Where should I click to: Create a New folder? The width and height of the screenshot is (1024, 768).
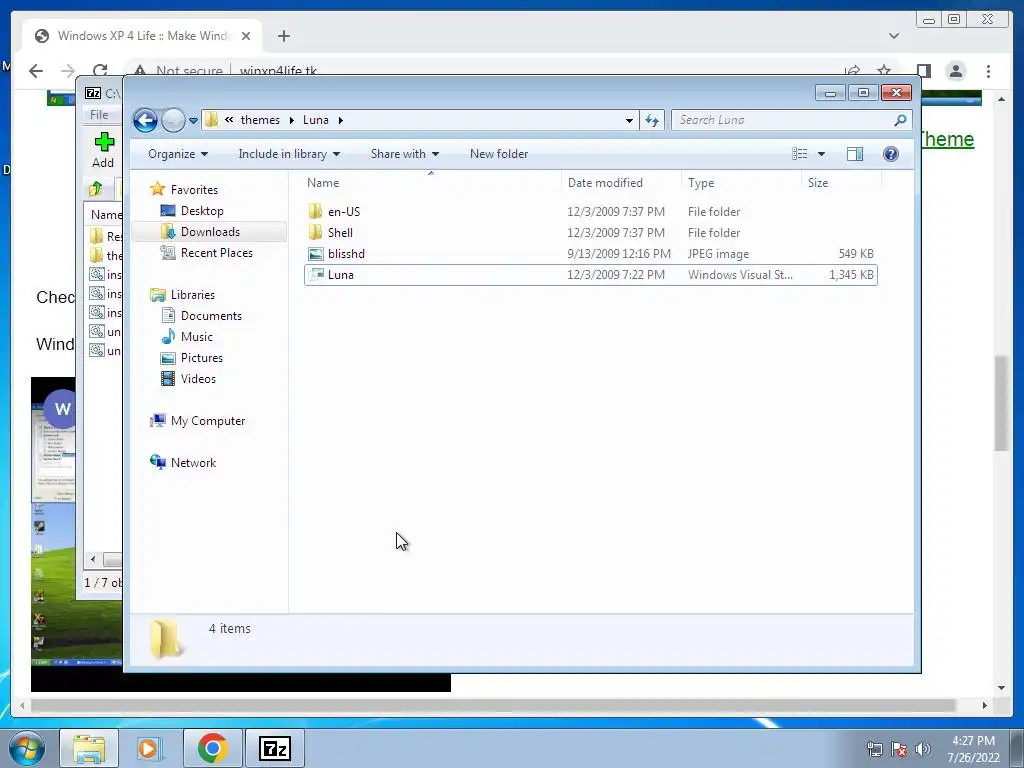click(x=499, y=154)
